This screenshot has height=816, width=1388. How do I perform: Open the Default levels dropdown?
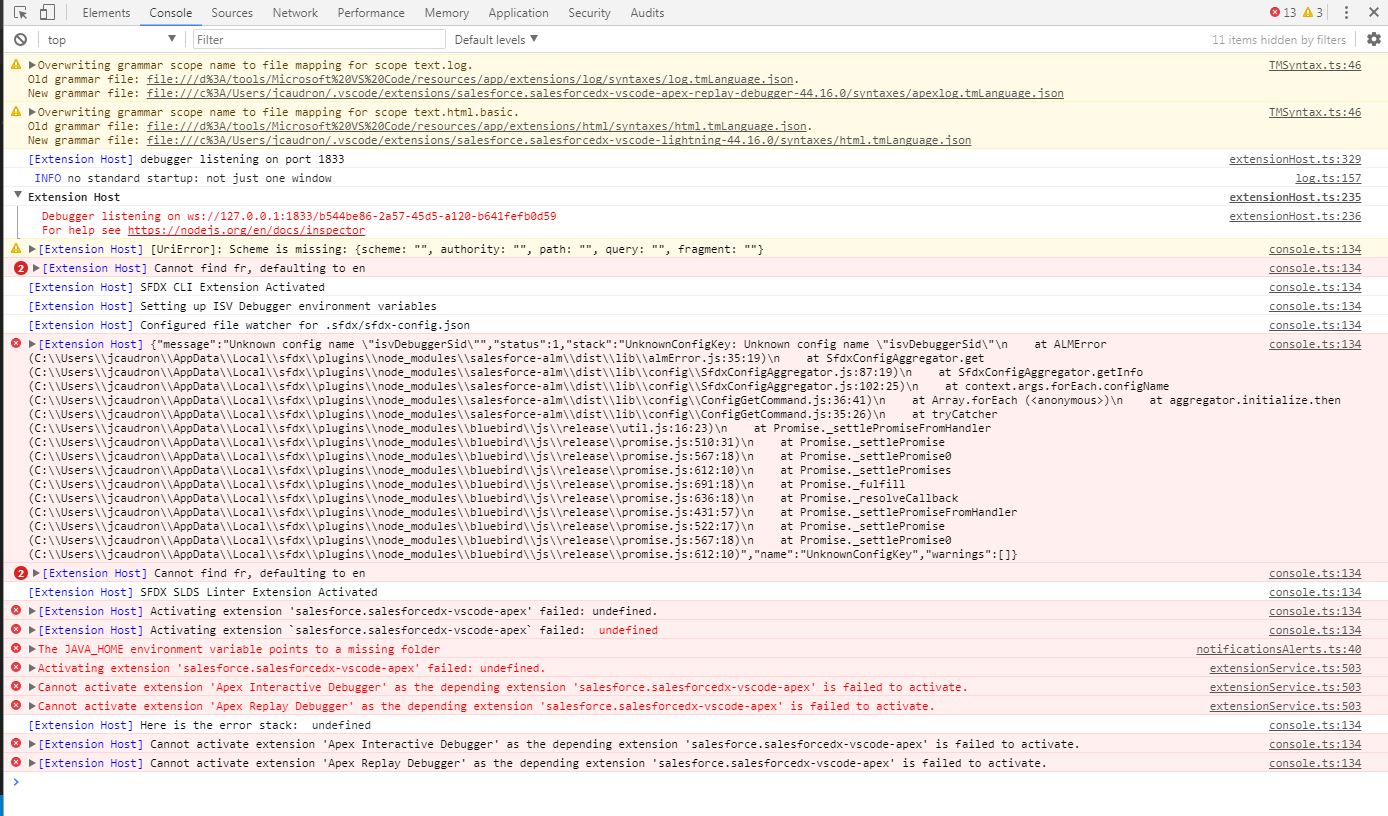point(496,39)
